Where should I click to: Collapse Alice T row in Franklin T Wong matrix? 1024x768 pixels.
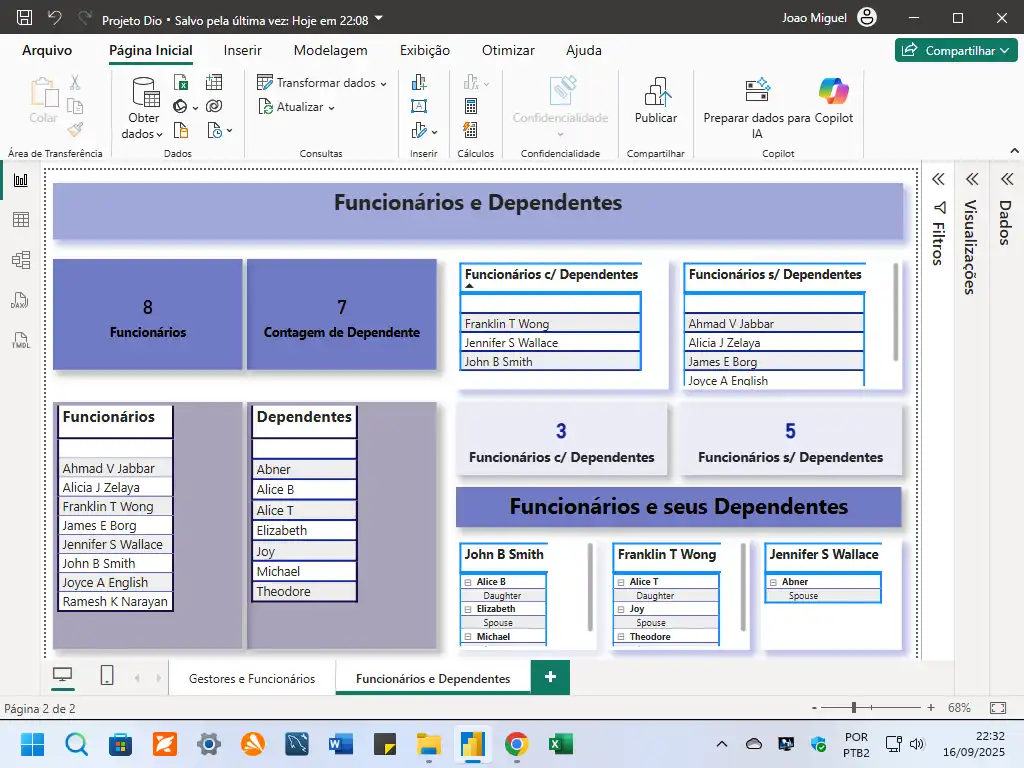pos(621,582)
